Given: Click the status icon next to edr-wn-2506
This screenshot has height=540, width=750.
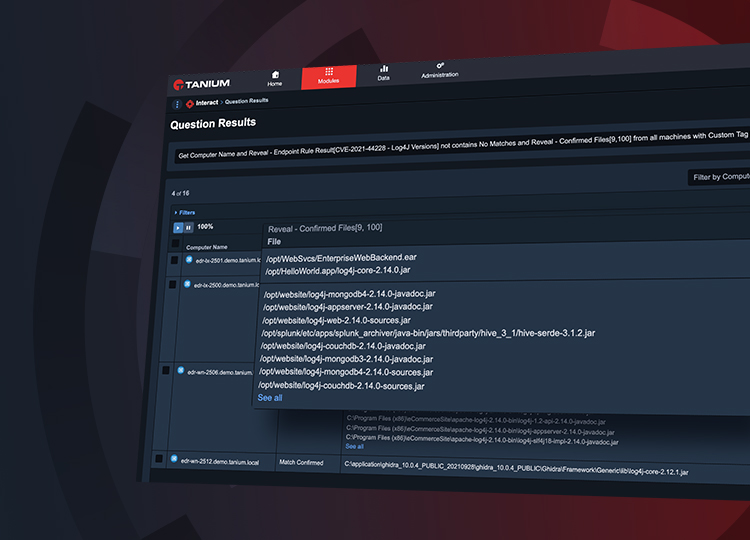Looking at the screenshot, I should [x=180, y=370].
